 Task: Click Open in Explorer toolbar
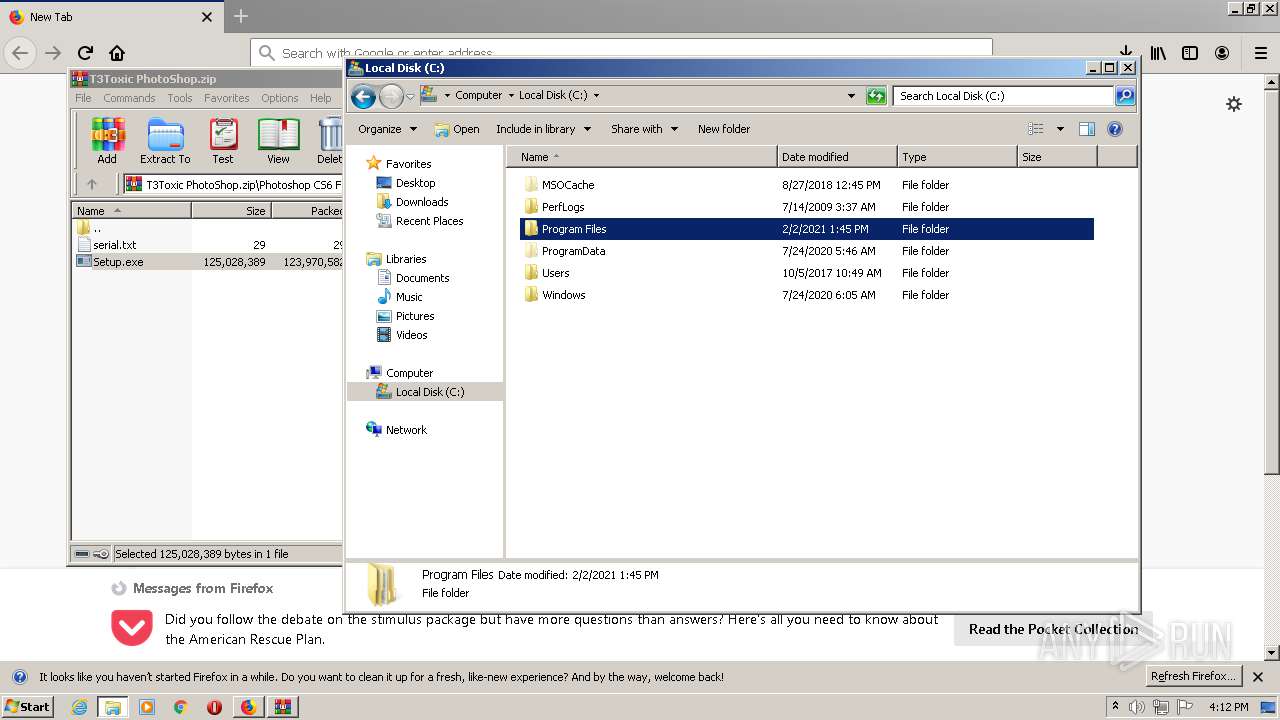[457, 129]
